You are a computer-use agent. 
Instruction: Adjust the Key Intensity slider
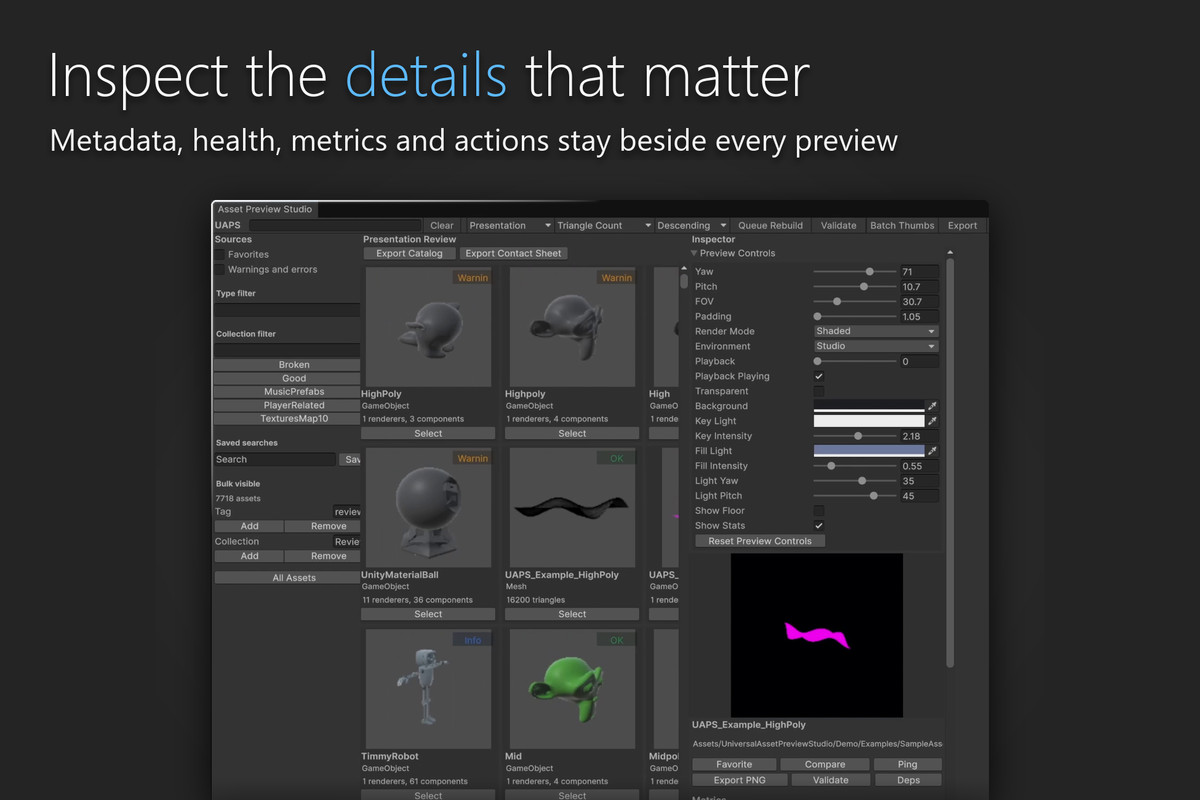click(854, 436)
